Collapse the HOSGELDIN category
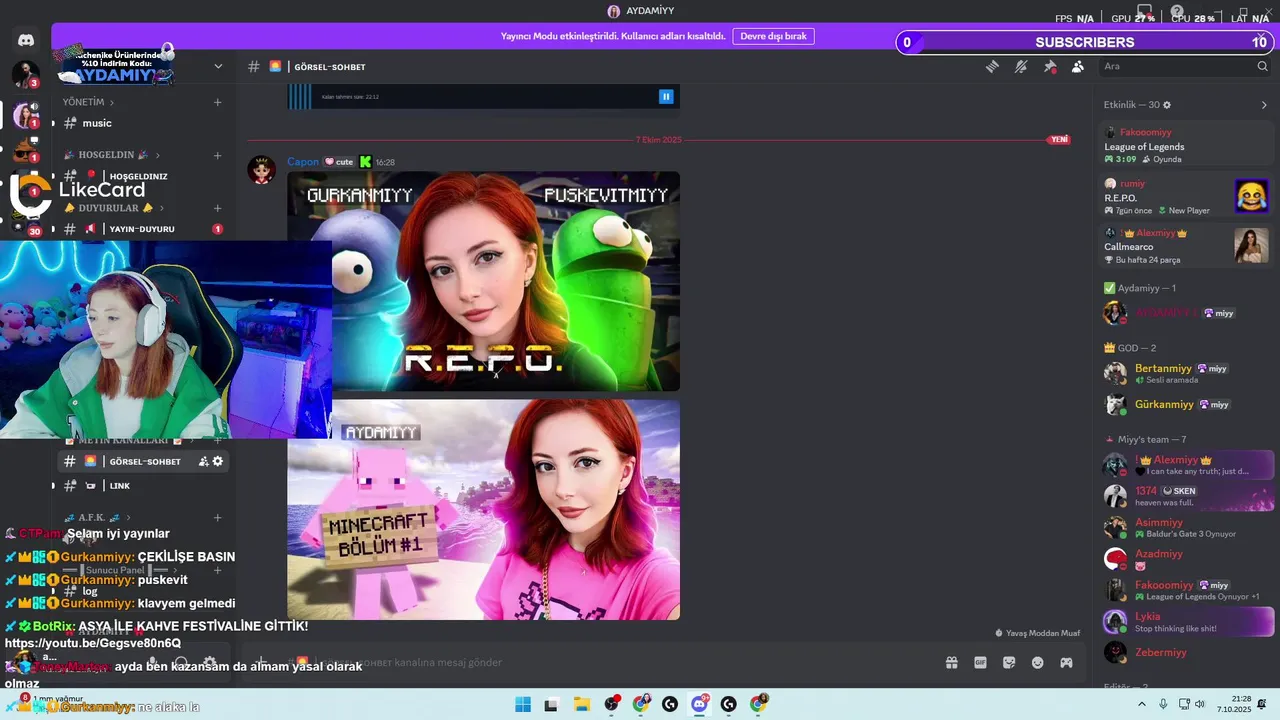This screenshot has height=720, width=1280. tap(111, 155)
